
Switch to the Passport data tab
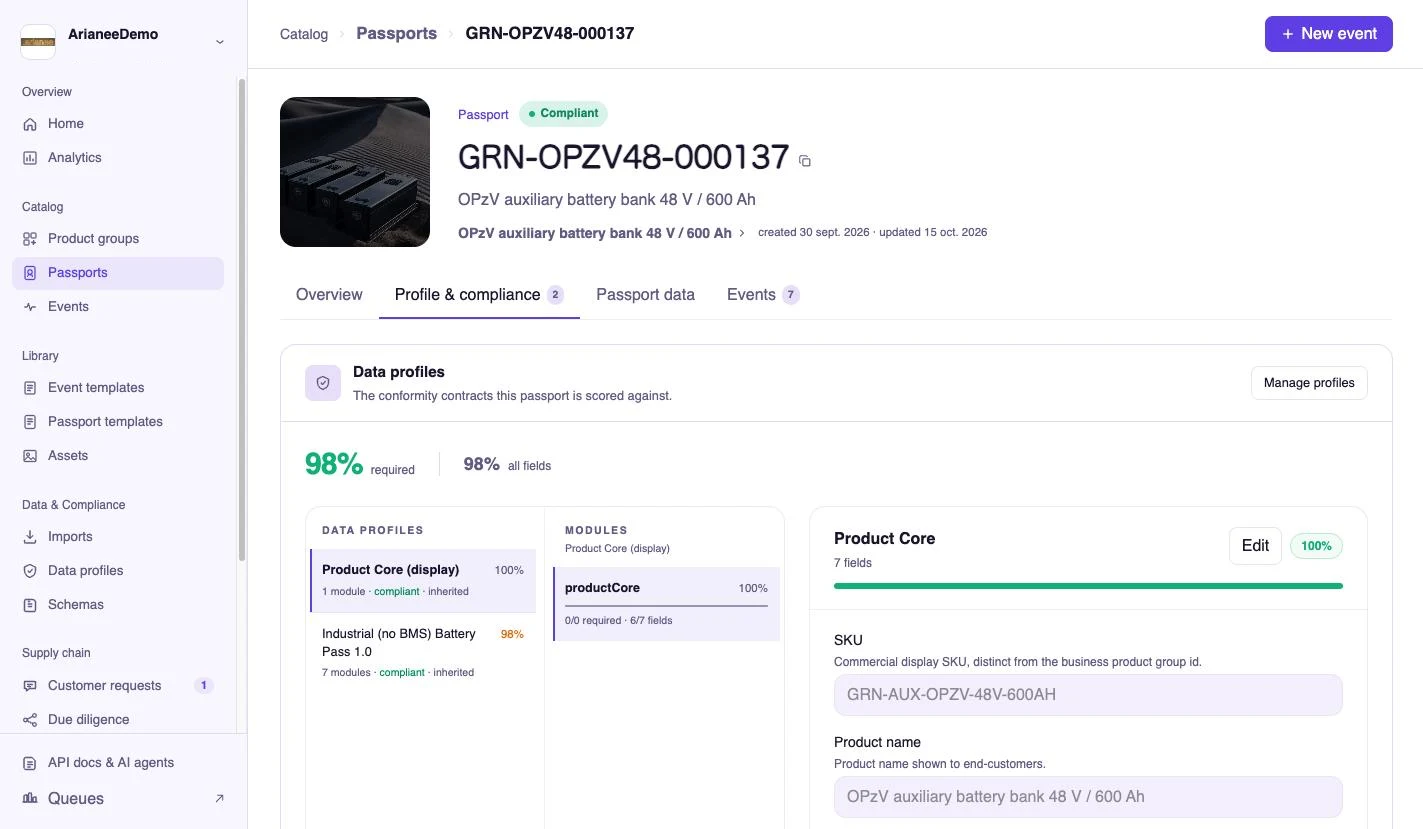point(645,295)
